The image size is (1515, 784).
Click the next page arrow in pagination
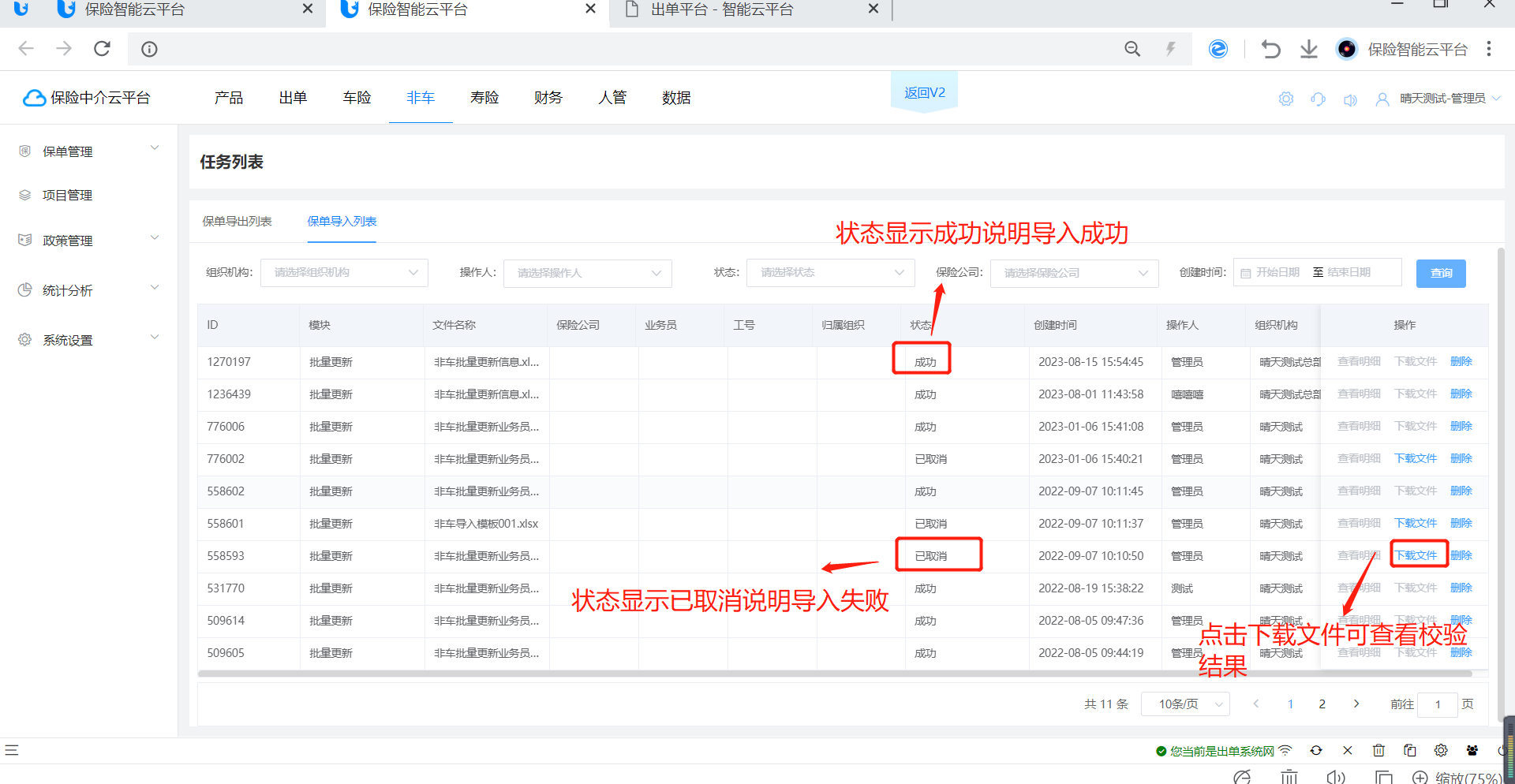(x=1356, y=704)
